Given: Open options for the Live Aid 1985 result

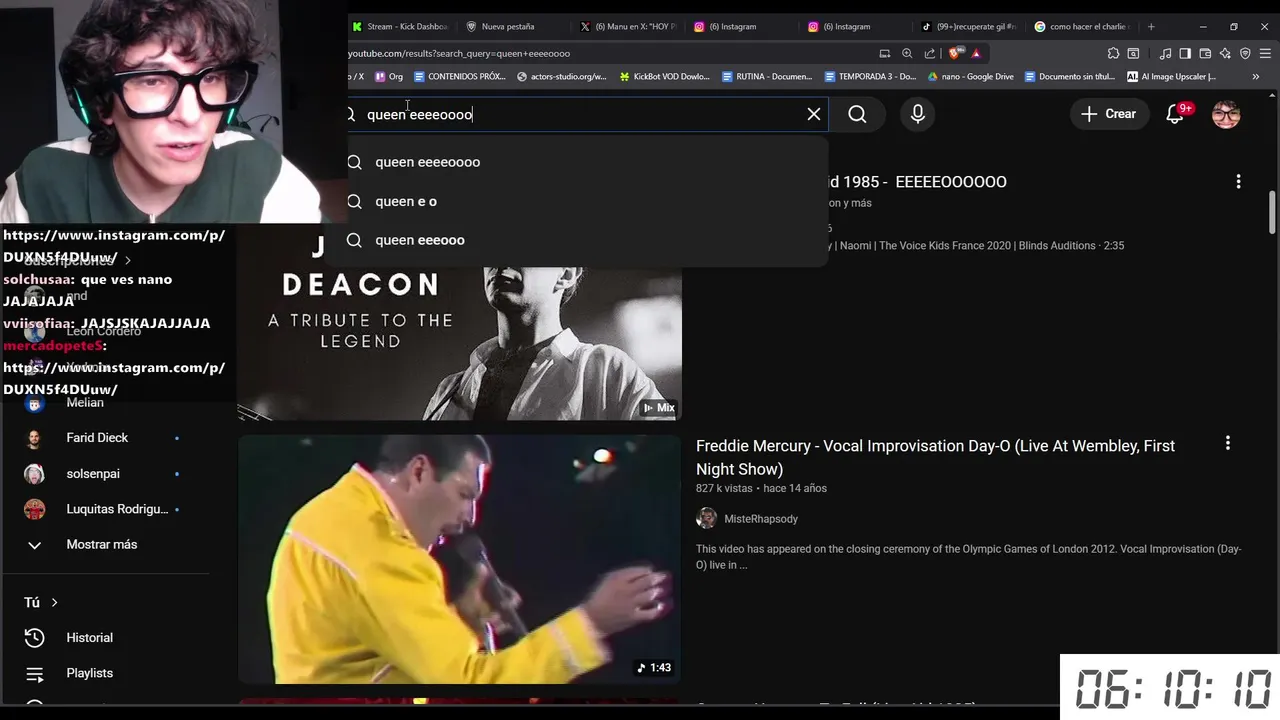Looking at the screenshot, I should (1238, 181).
